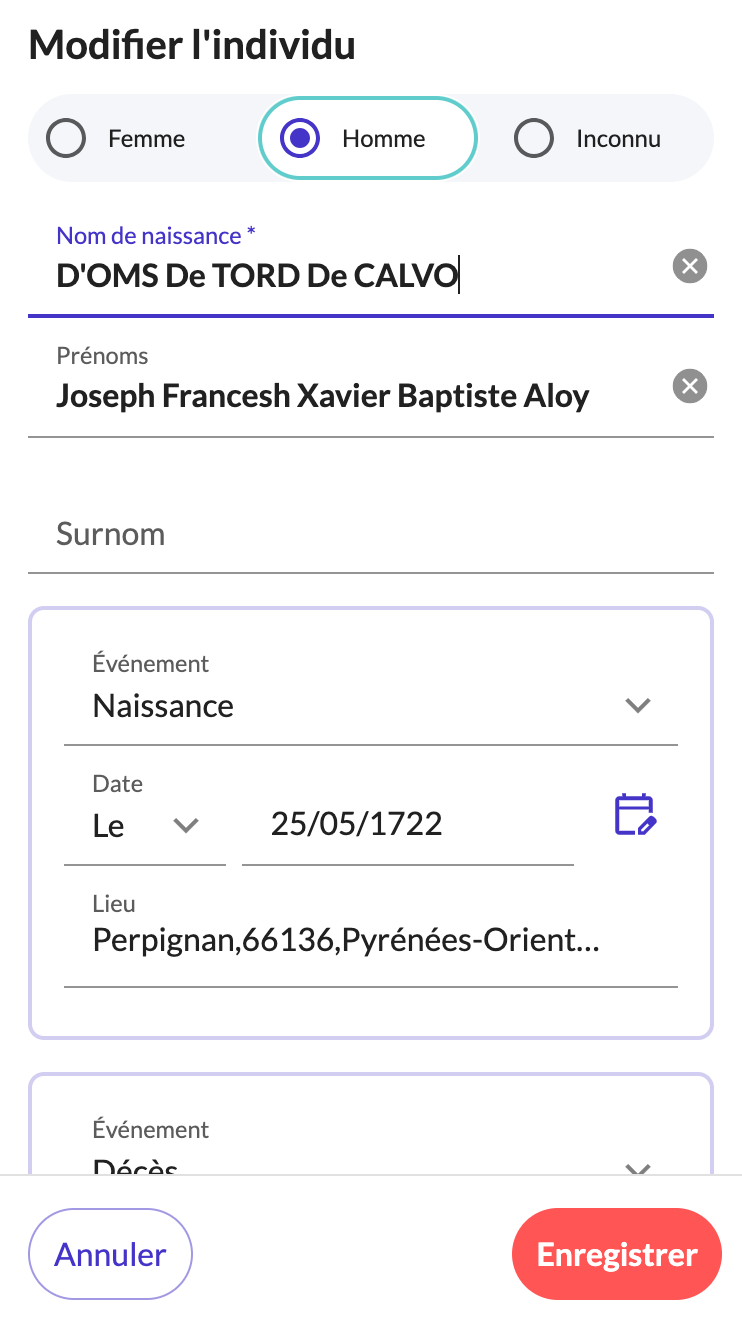Select the Femme radio button
Image resolution: width=742 pixels, height=1332 pixels.
point(67,139)
